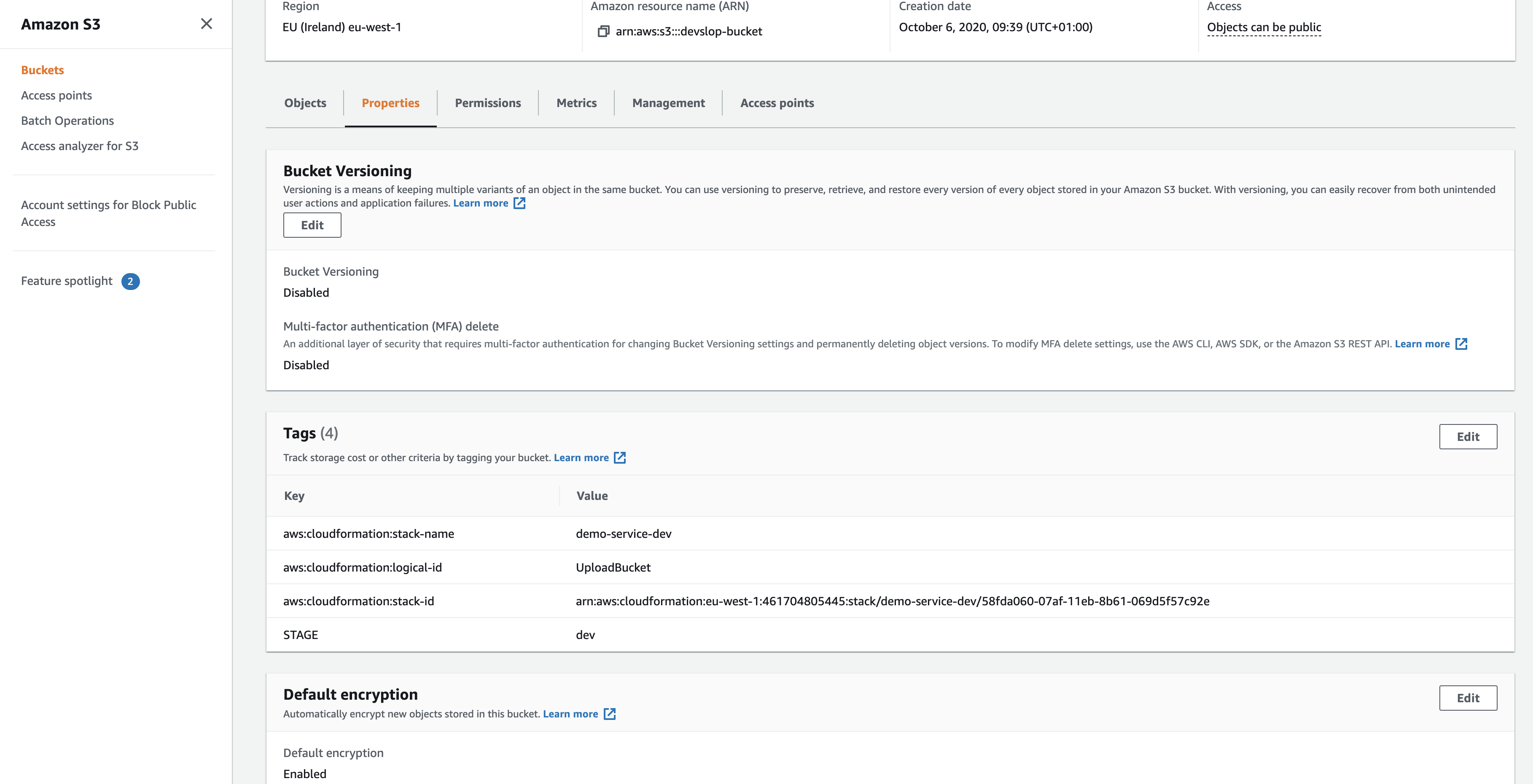Open Account settings for Block Public Access

coord(108,213)
